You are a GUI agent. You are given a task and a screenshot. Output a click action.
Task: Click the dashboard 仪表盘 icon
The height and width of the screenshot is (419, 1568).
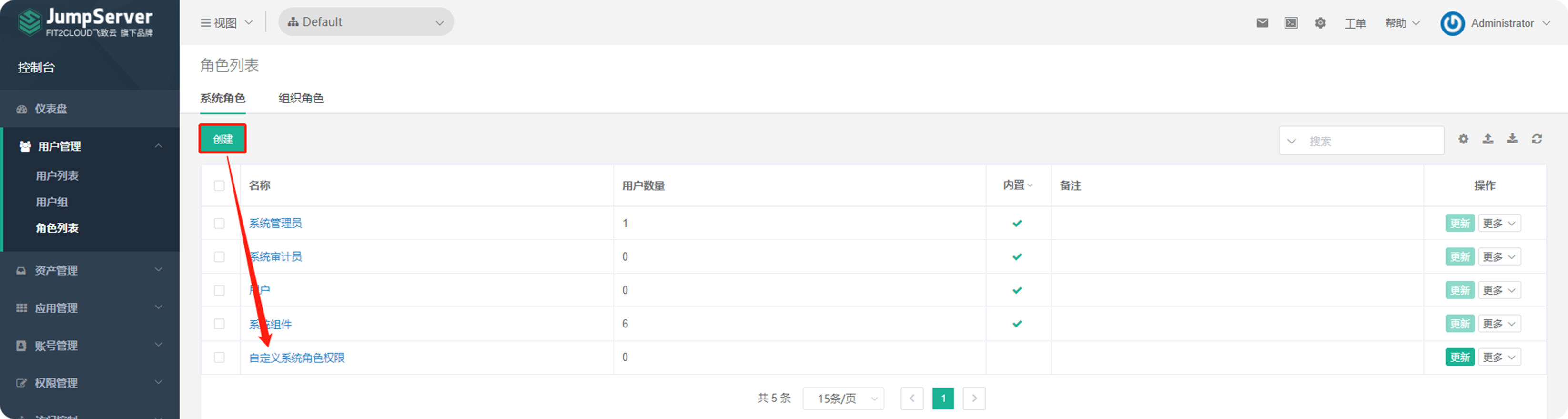point(22,109)
